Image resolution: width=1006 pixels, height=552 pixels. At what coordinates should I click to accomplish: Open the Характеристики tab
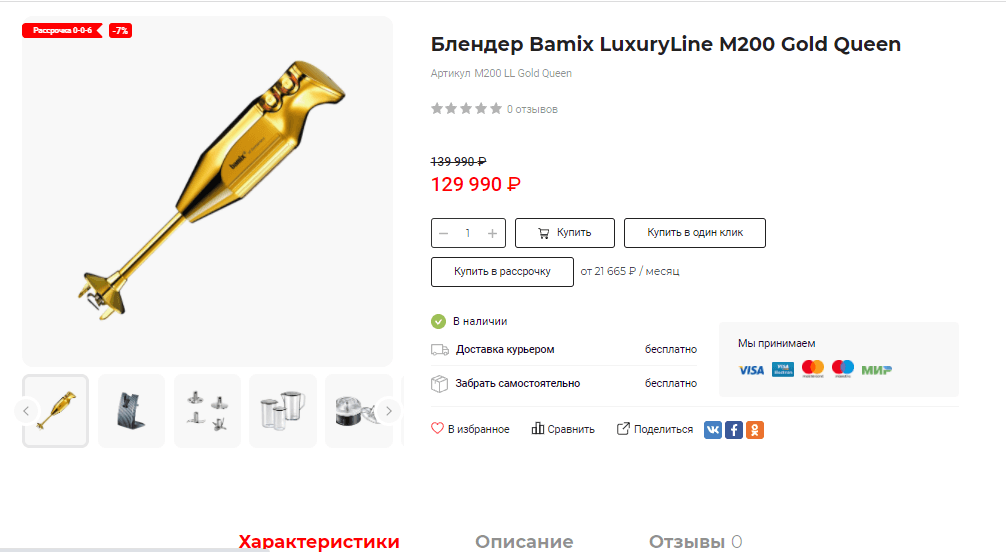319,541
